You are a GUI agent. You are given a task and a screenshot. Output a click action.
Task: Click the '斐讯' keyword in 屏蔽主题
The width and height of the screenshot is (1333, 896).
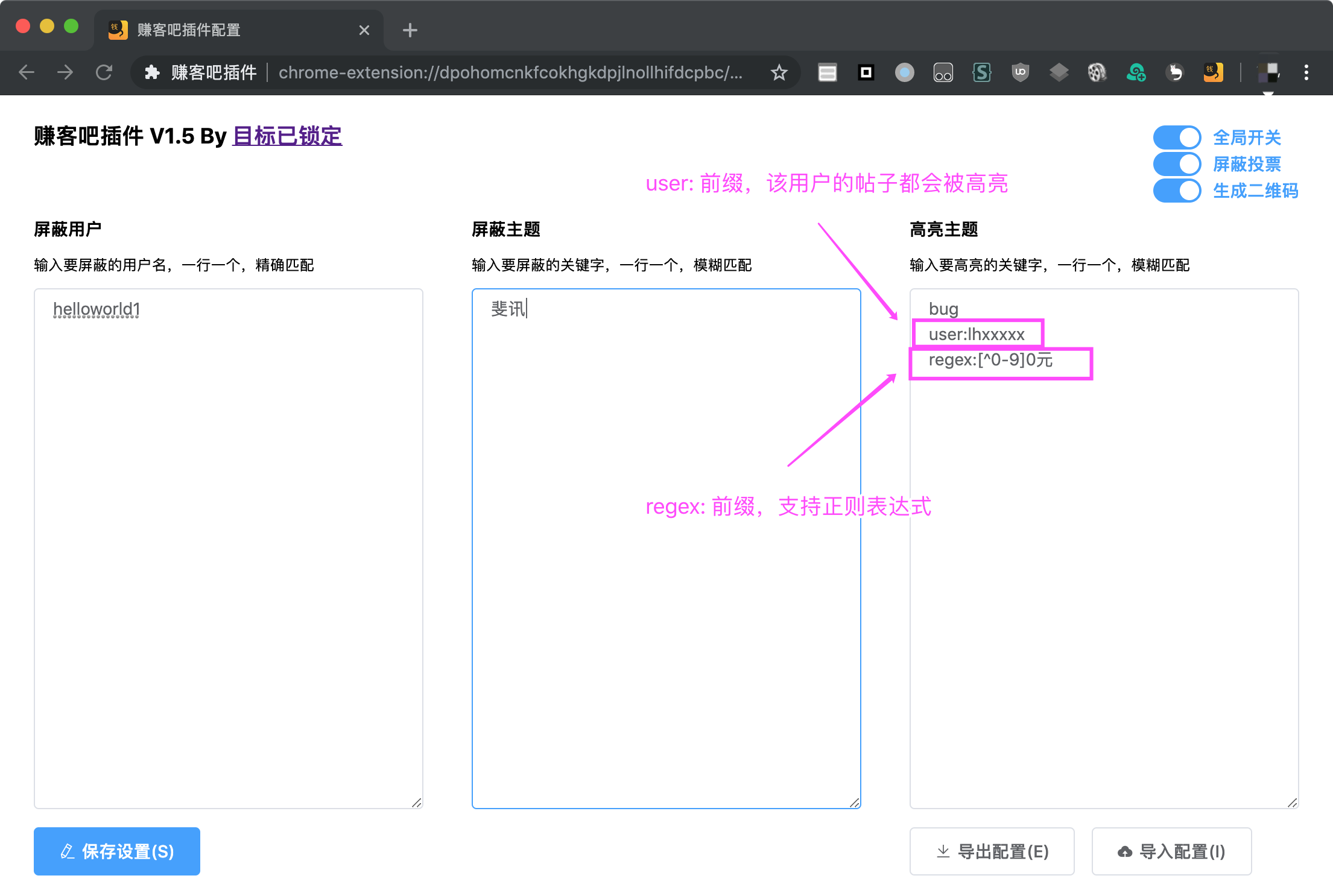[508, 309]
